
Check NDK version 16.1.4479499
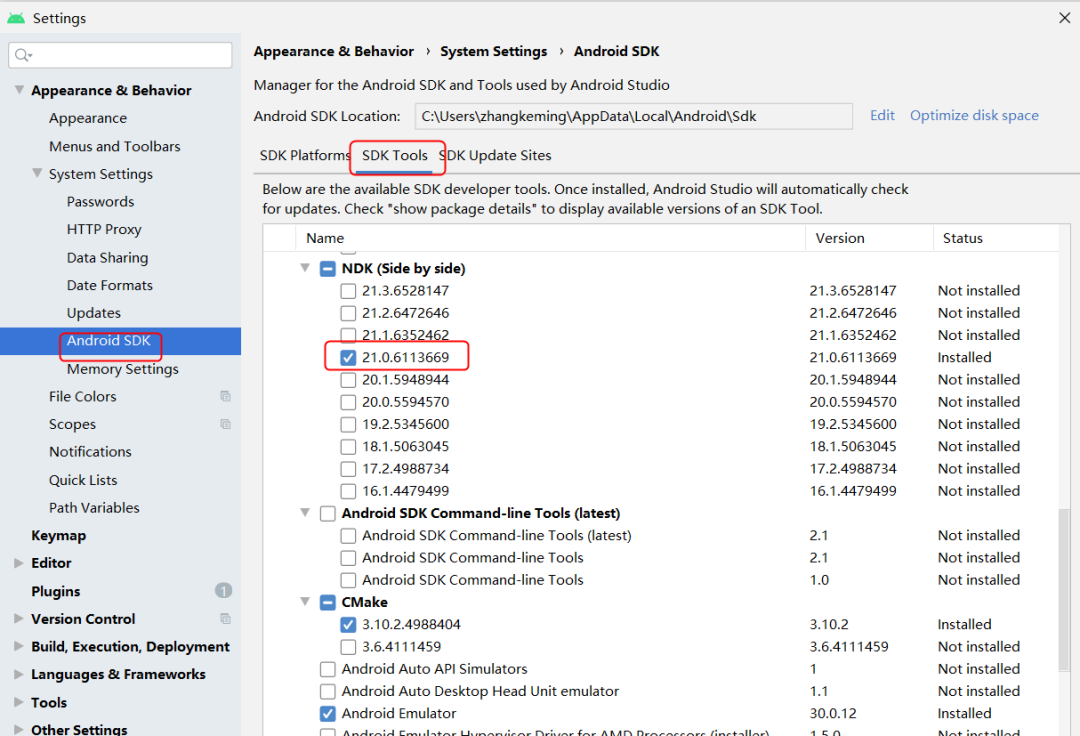[348, 492]
